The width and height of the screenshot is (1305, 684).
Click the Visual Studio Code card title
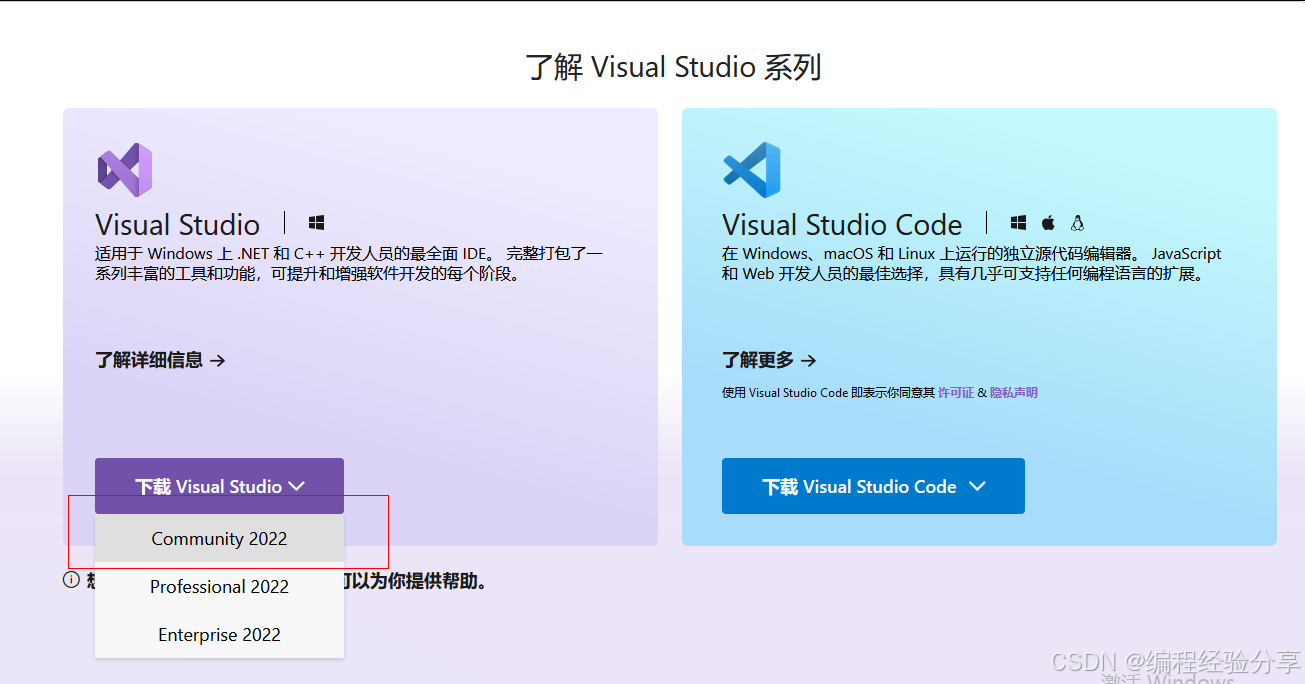(841, 225)
